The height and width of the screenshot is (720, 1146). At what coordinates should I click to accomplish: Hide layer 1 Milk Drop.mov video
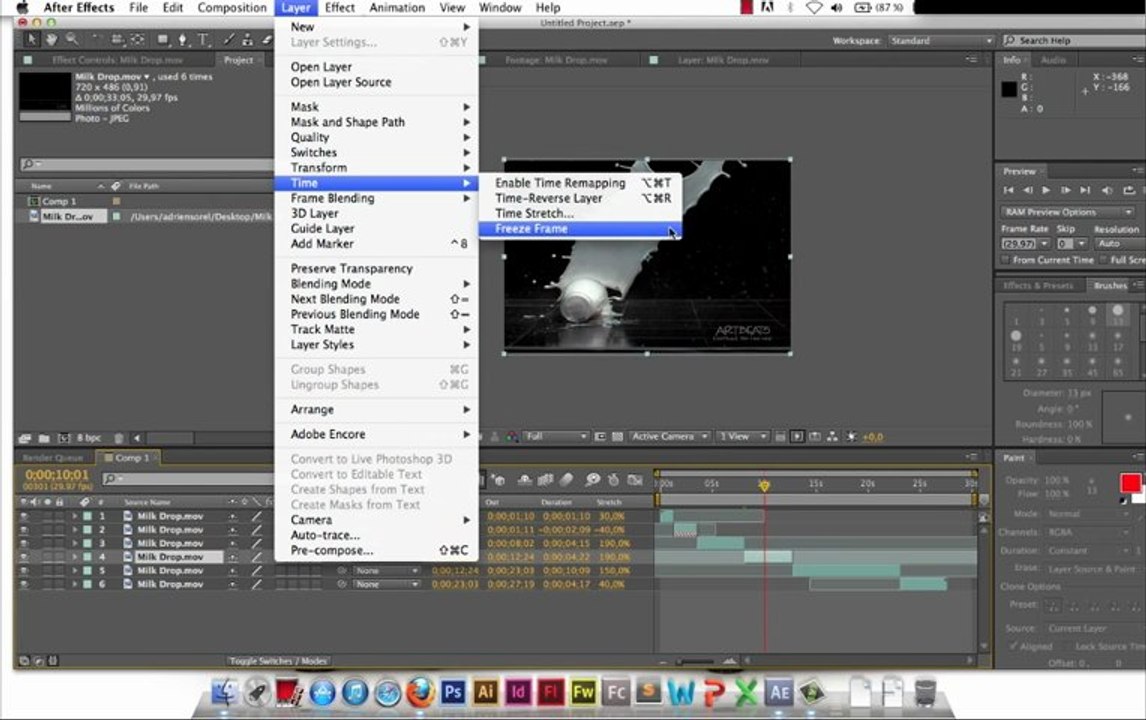(24, 516)
